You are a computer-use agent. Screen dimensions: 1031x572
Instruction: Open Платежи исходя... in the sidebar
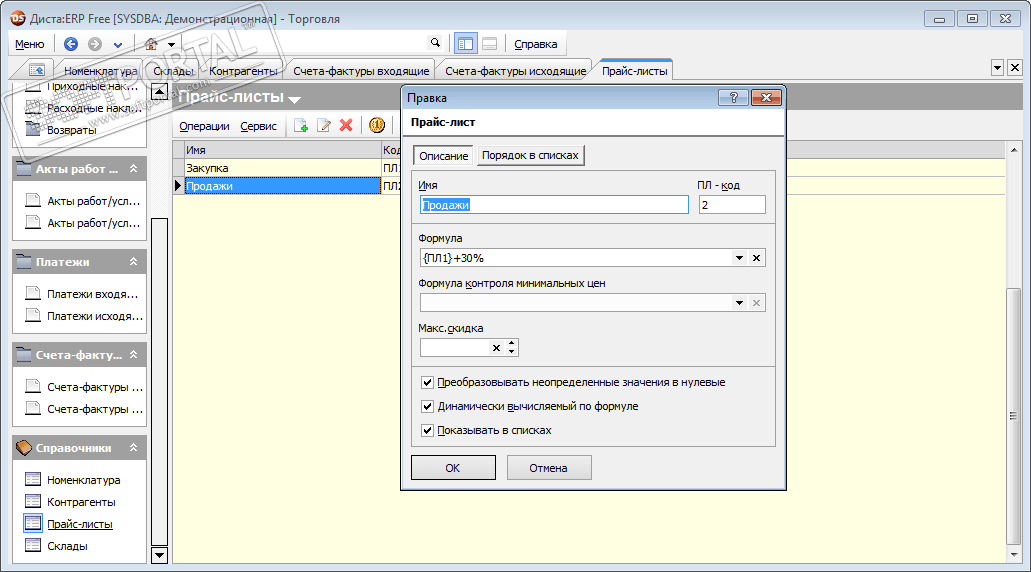pyautogui.click(x=95, y=316)
